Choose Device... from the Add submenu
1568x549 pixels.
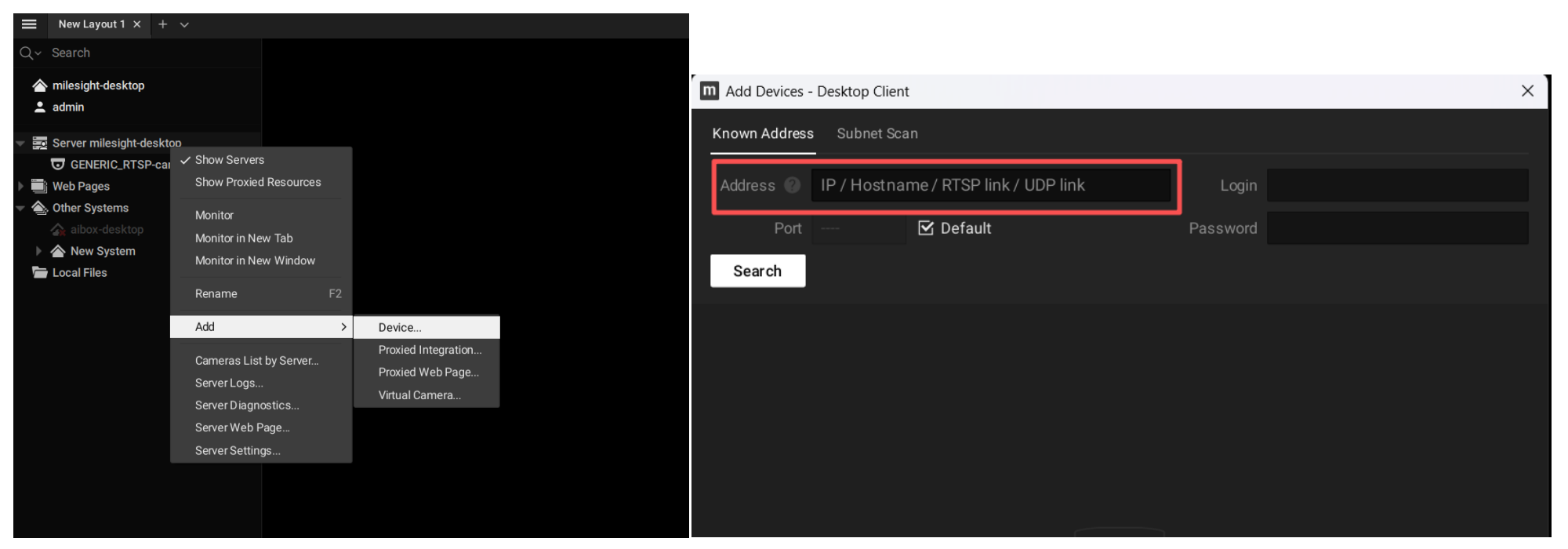point(400,328)
